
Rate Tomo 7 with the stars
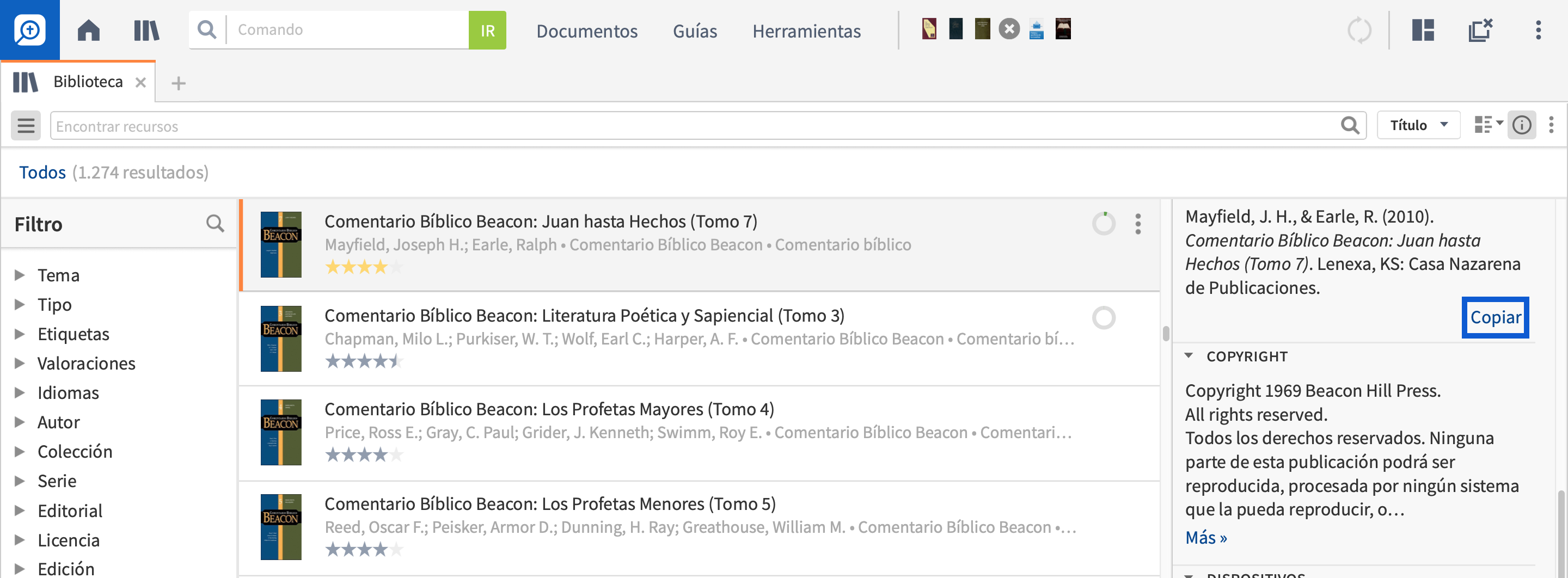pos(363,267)
